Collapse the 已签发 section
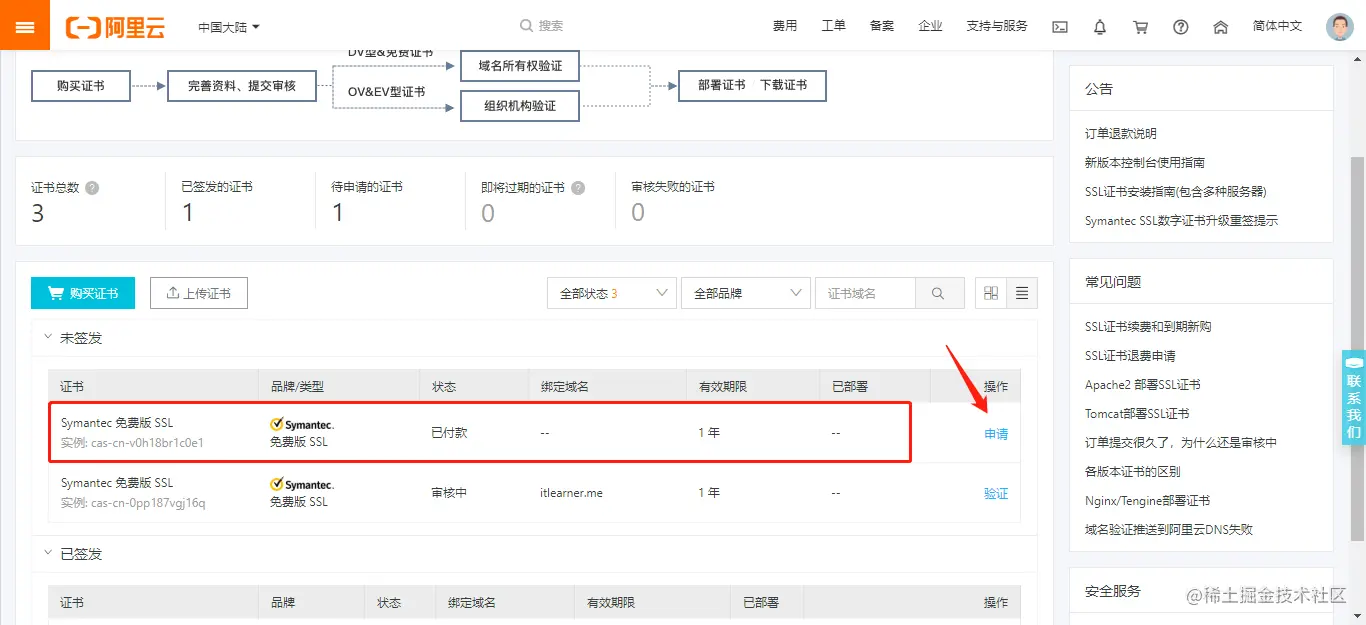Image resolution: width=1366 pixels, height=625 pixels. 47,553
